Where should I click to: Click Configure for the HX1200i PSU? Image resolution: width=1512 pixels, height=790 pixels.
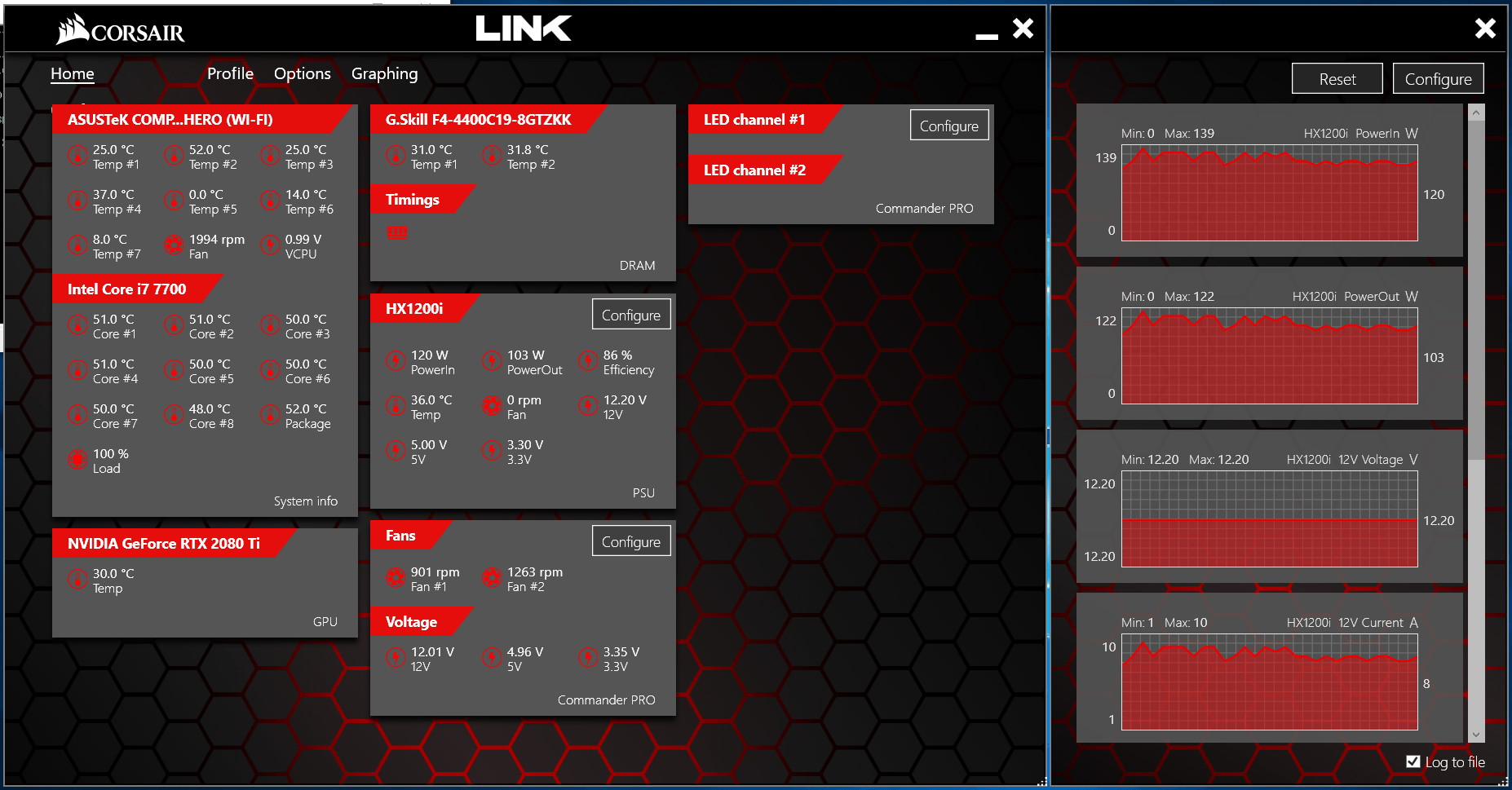631,315
